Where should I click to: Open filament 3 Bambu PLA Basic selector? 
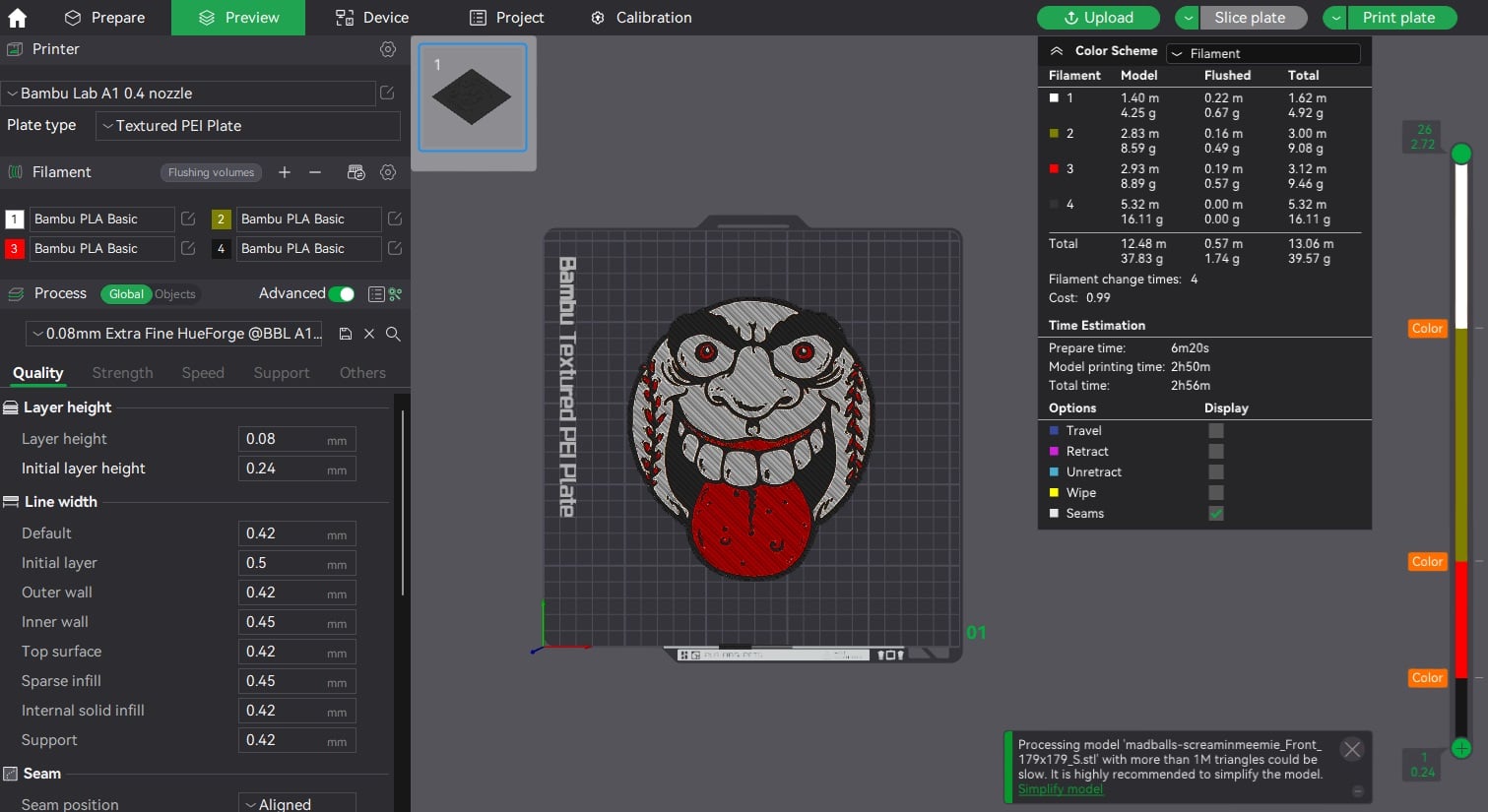click(101, 248)
